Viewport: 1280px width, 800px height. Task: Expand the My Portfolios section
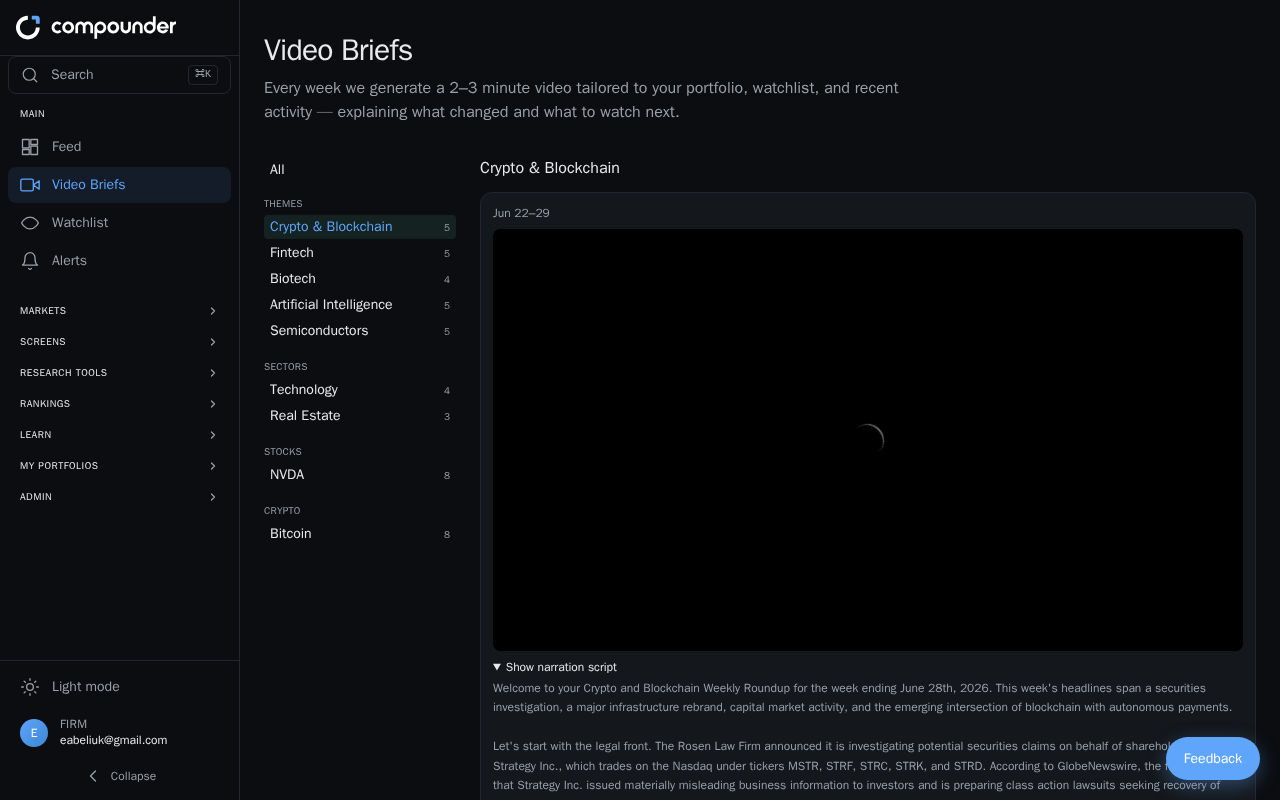tap(119, 466)
